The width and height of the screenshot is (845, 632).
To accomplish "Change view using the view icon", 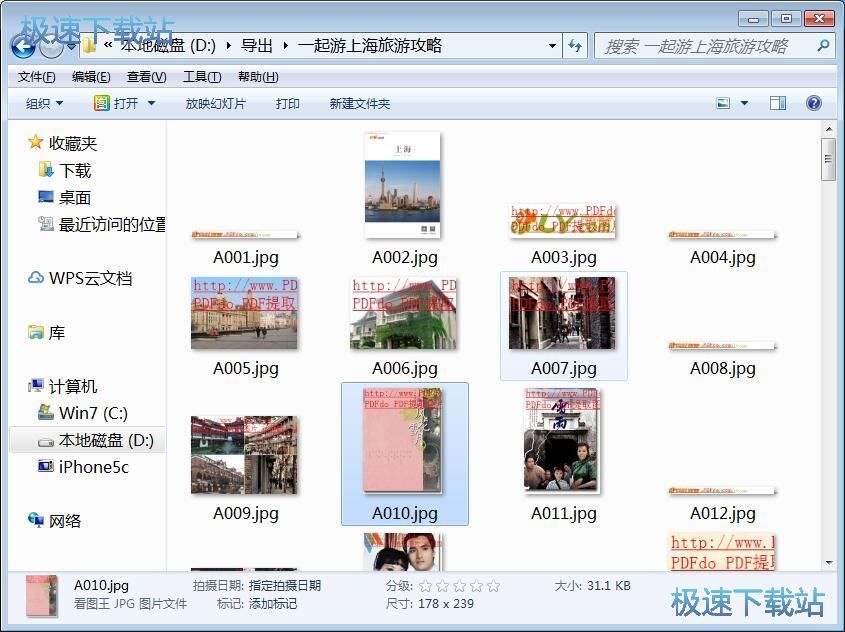I will coord(723,103).
